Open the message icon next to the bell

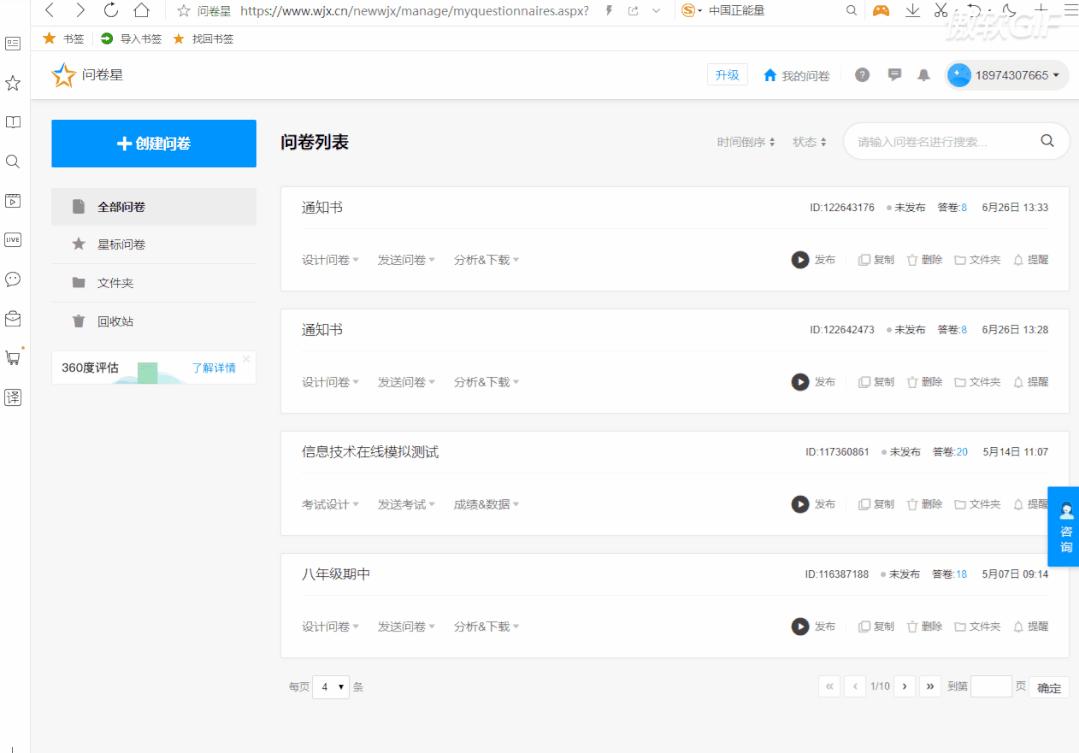pyautogui.click(x=893, y=74)
